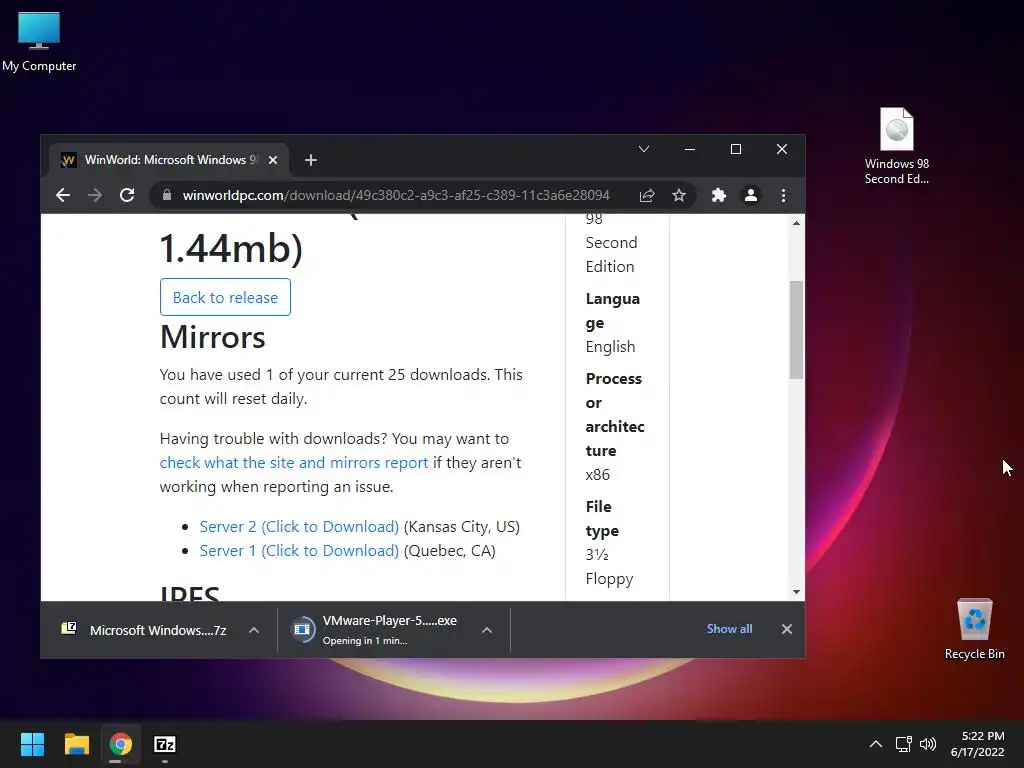Share this page icon in address bar

[647, 195]
